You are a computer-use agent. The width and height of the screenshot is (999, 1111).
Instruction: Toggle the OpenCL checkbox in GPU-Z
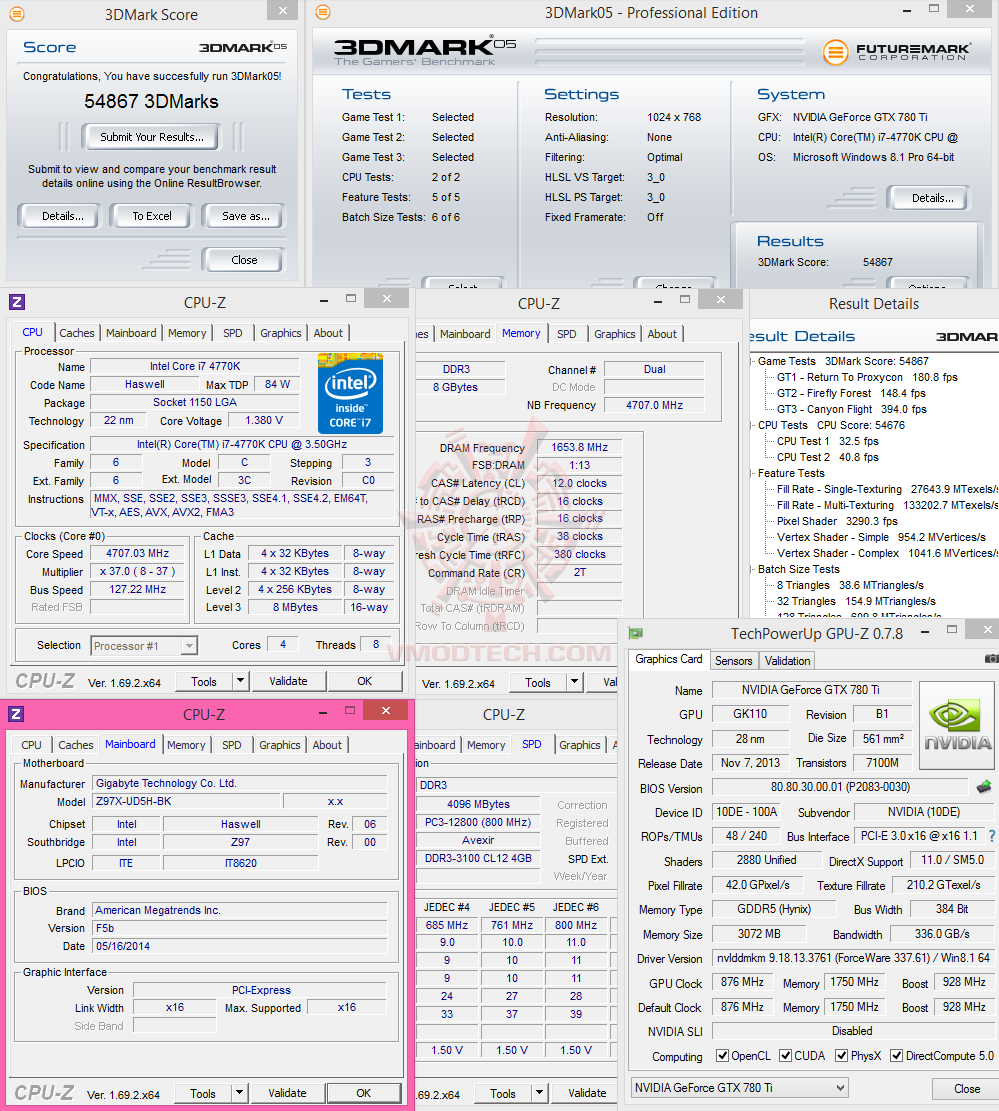click(x=722, y=1056)
